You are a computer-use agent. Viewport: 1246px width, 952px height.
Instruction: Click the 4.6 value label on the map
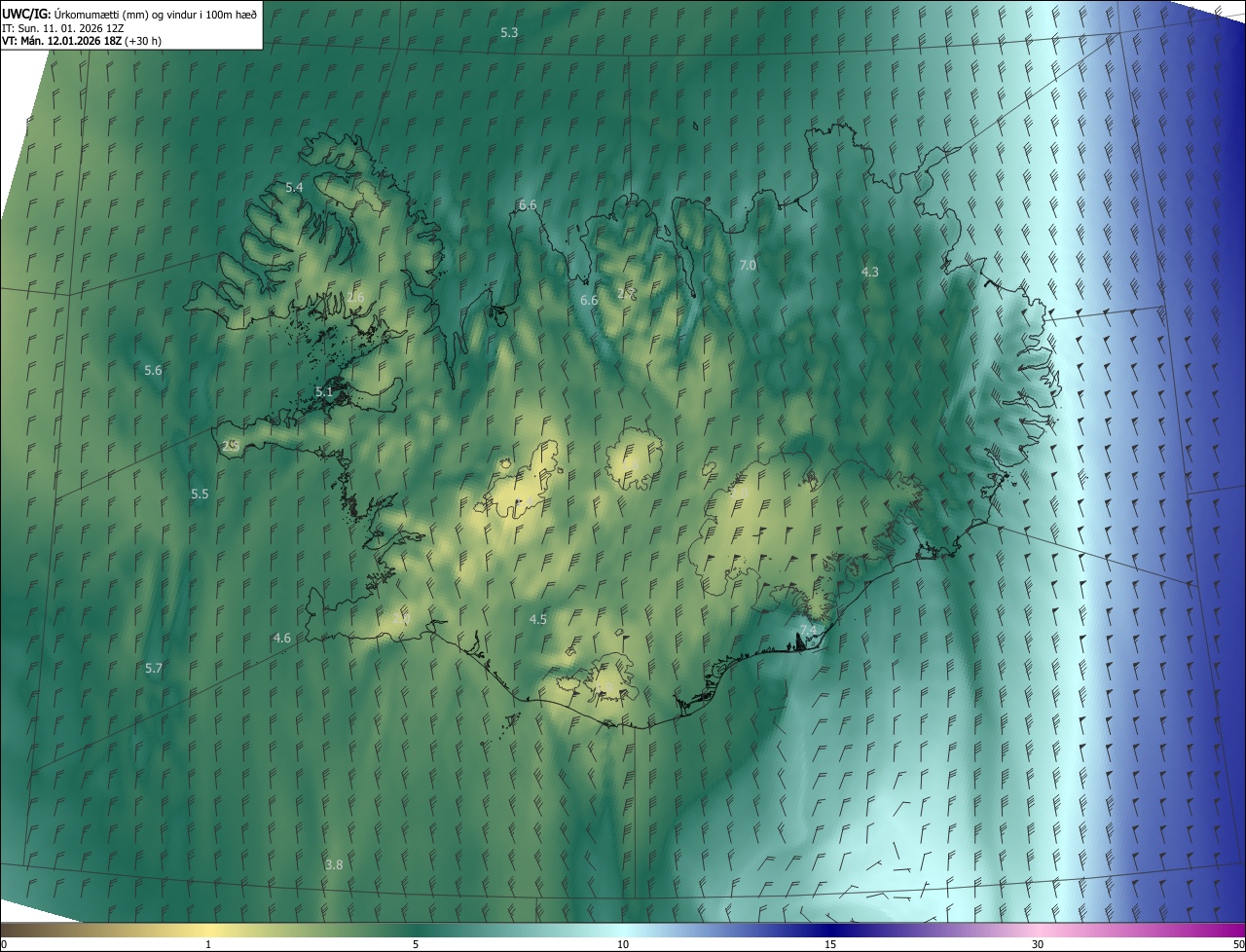tap(281, 638)
